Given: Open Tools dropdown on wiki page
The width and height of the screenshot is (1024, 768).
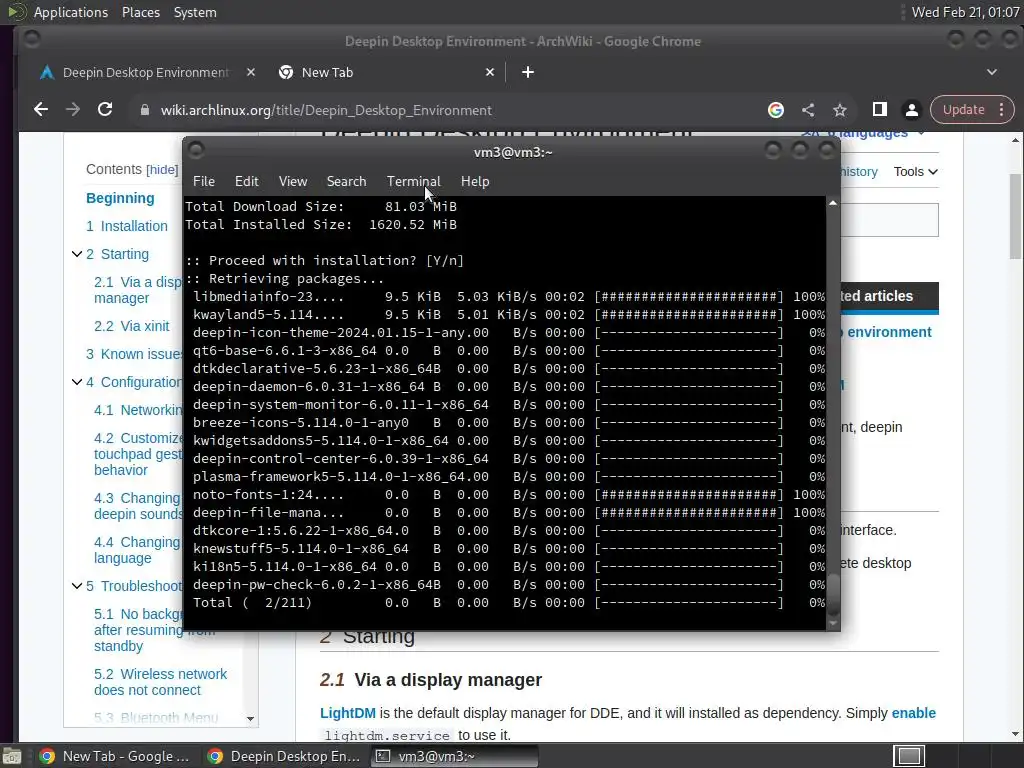Looking at the screenshot, I should [916, 172].
